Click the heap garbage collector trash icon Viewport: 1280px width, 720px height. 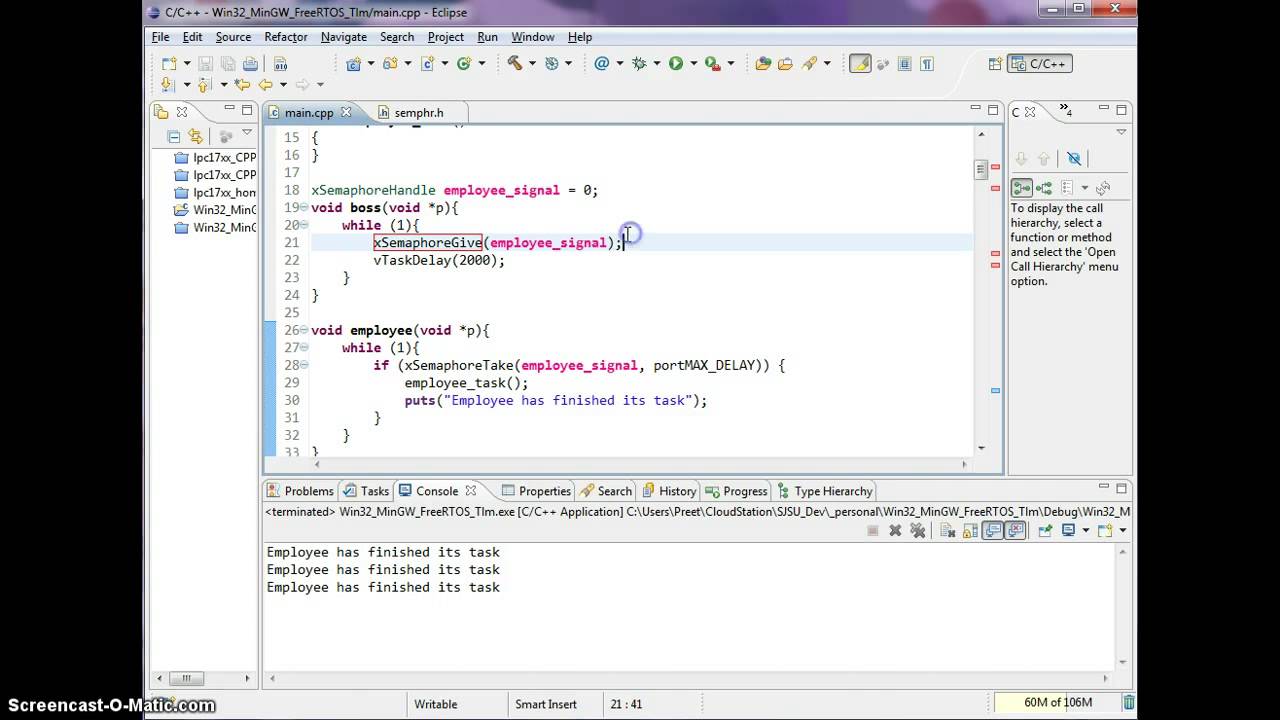coord(1129,703)
